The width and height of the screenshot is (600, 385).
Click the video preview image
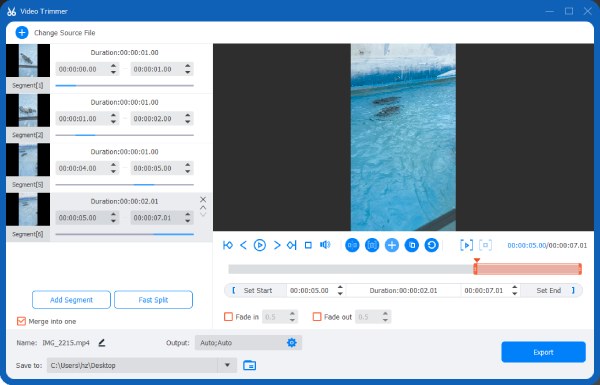point(403,137)
